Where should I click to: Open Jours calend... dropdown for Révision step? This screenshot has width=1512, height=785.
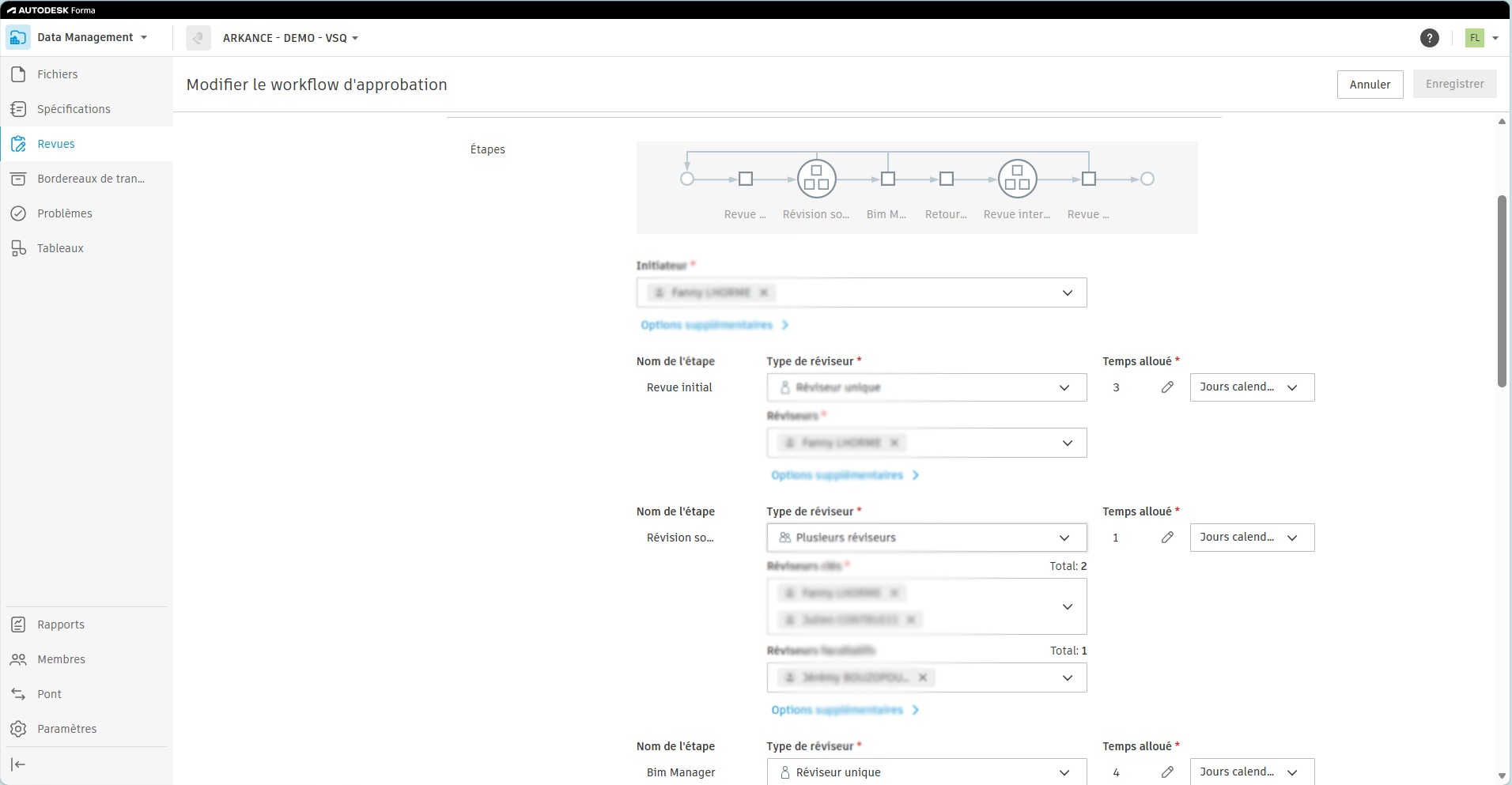tap(1252, 538)
